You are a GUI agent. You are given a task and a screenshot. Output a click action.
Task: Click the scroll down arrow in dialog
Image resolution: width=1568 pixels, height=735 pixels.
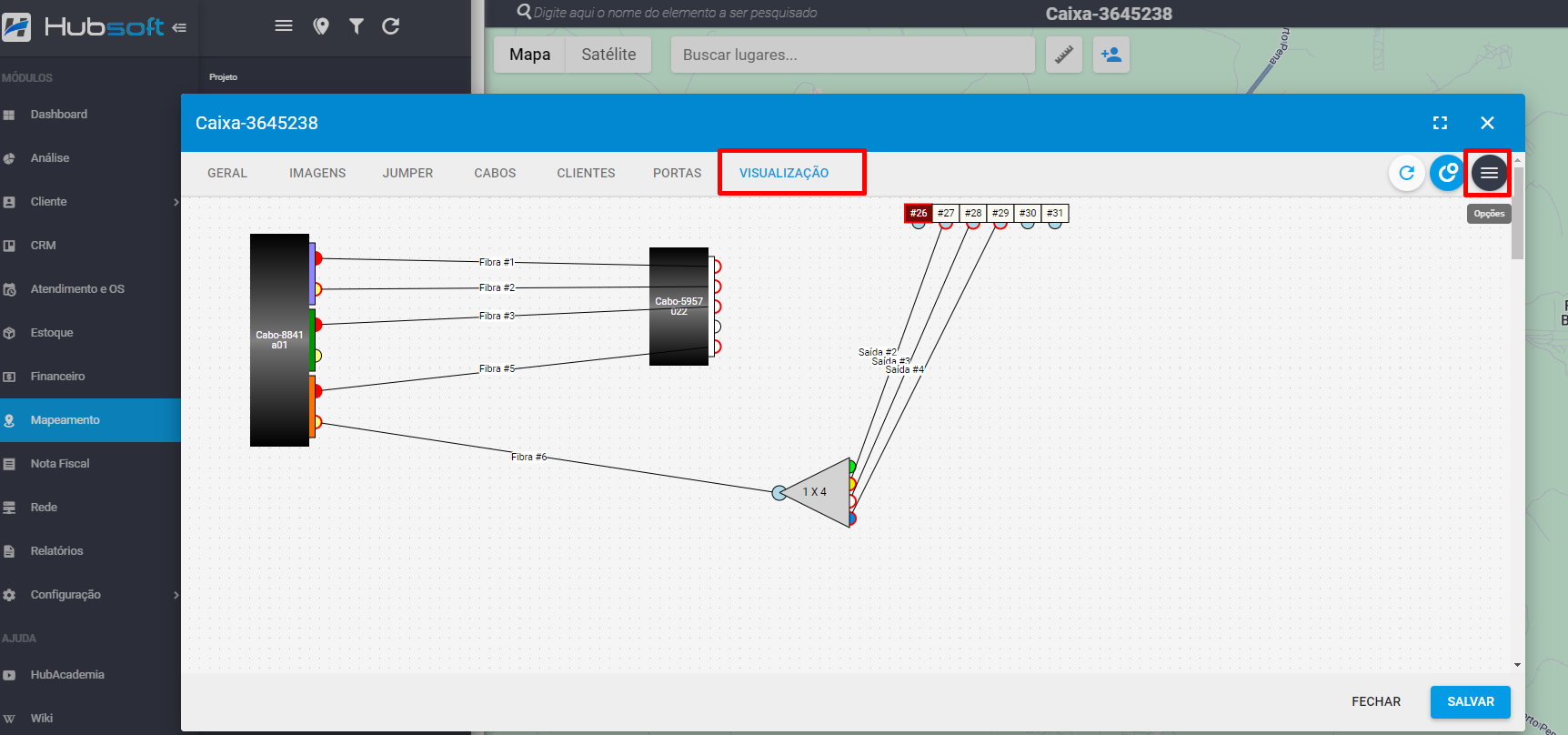tap(1517, 665)
